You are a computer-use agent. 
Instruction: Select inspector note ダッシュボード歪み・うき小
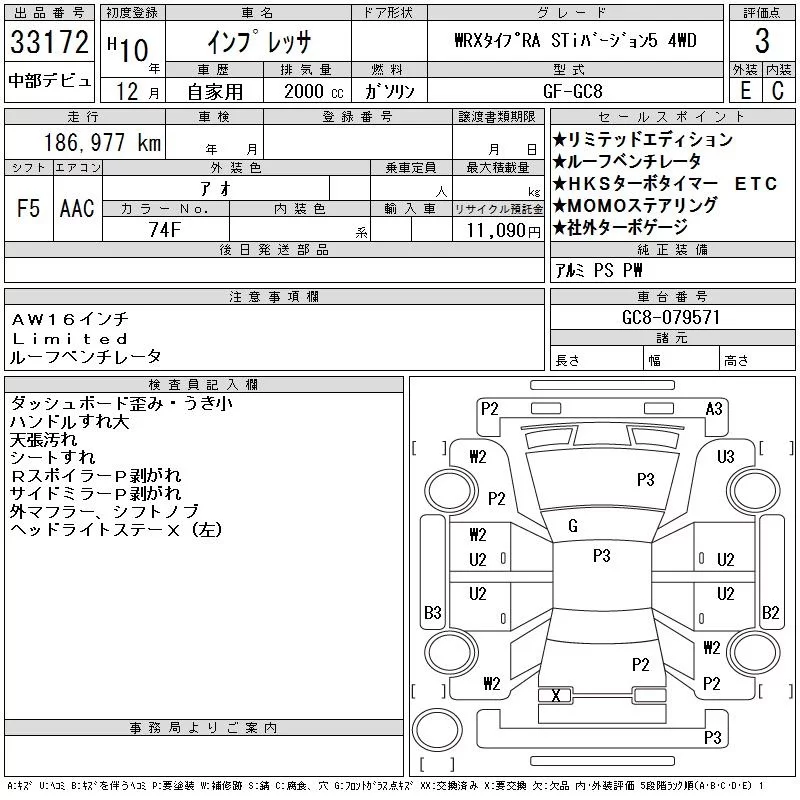click(x=121, y=403)
